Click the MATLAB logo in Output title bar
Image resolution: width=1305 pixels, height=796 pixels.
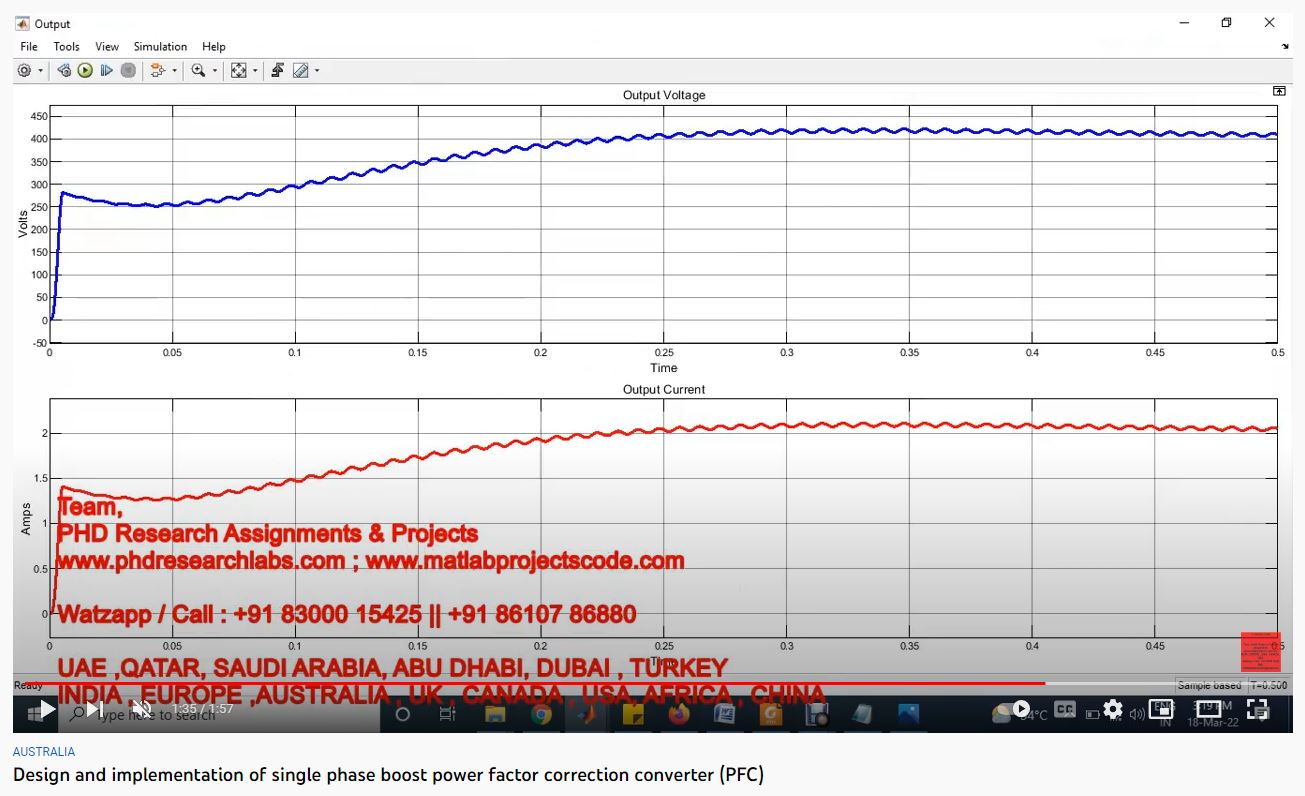point(23,23)
